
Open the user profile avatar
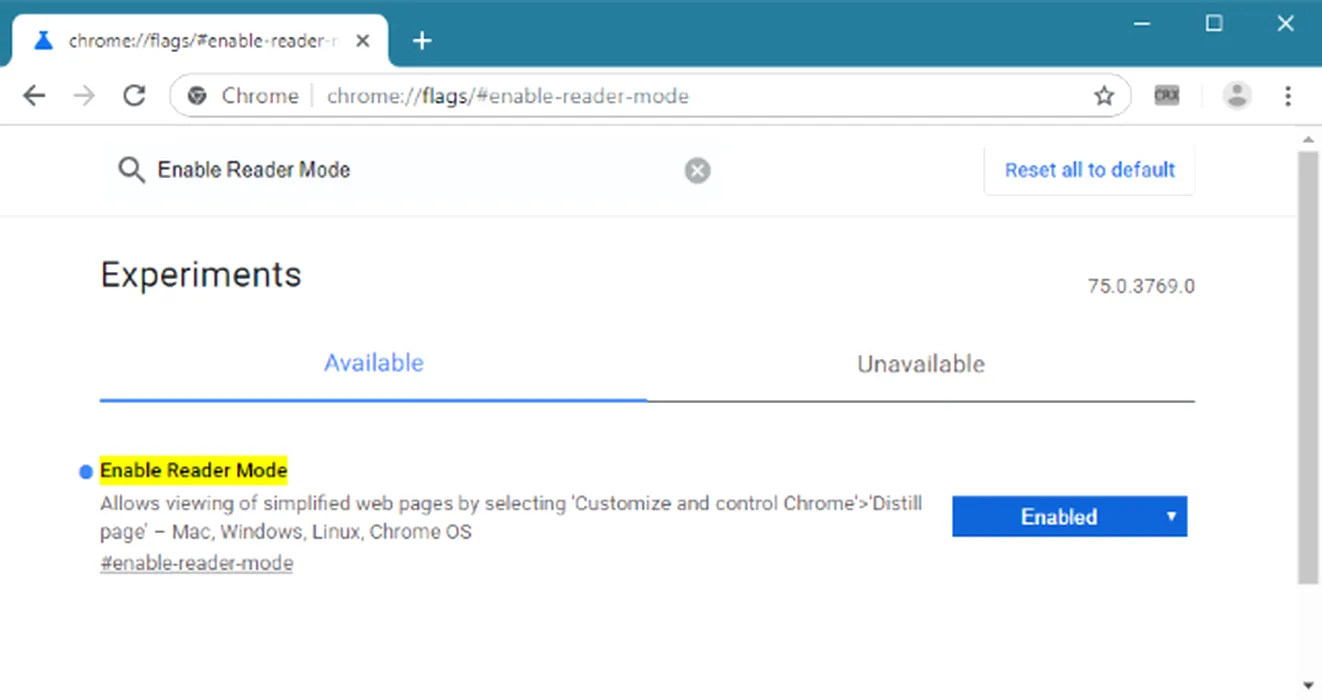(x=1237, y=96)
